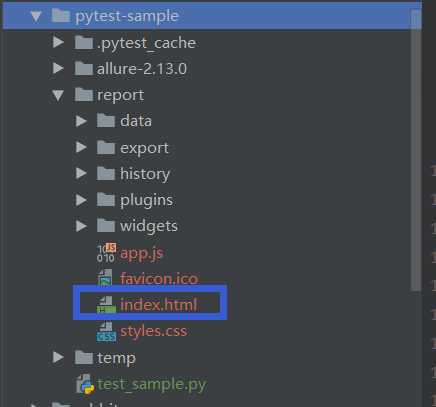Select the index.html file name
This screenshot has height=407, width=436.
[x=159, y=305]
